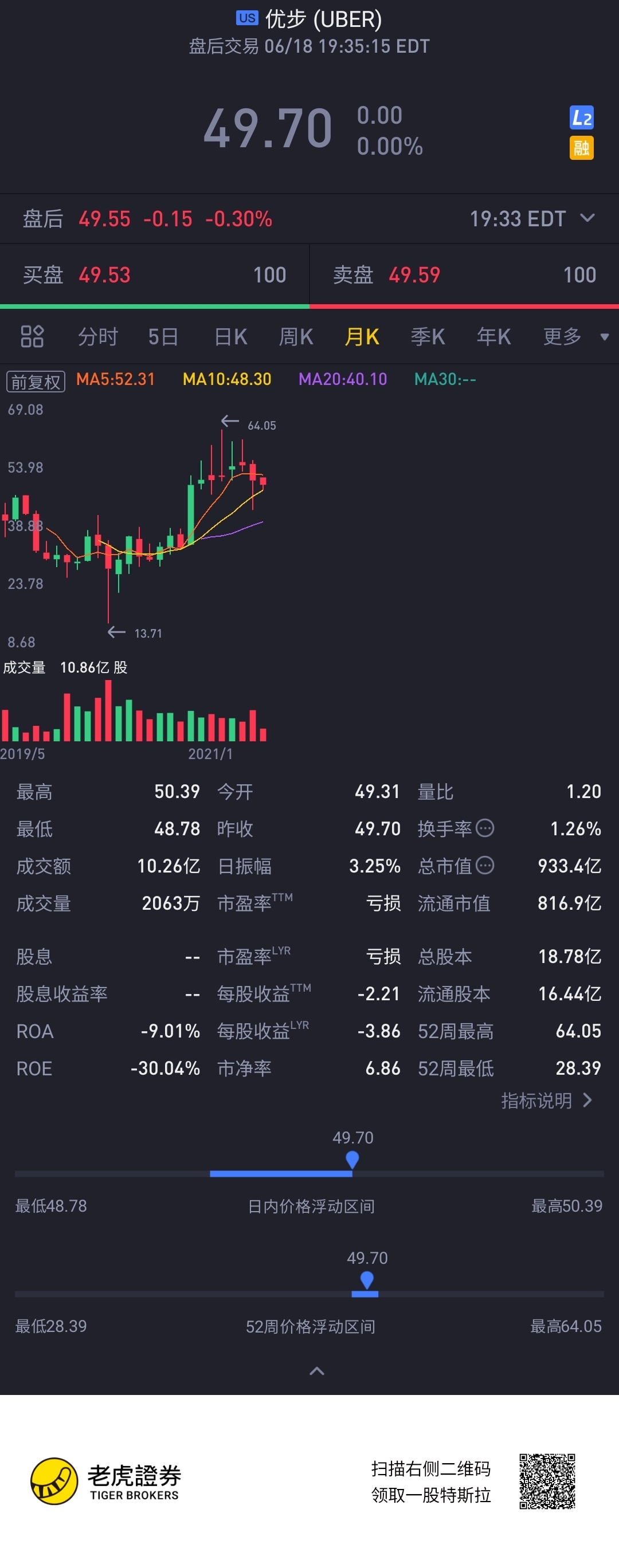
Task: Select the 周K chart tab
Action: [296, 337]
